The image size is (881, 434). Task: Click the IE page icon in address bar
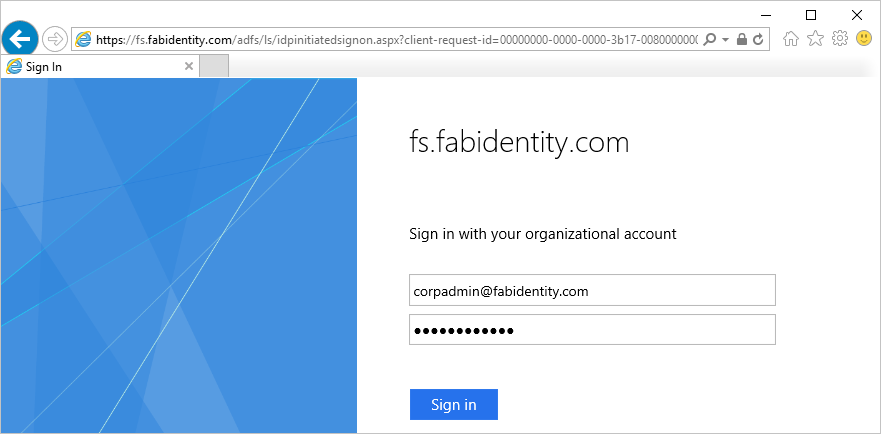pyautogui.click(x=84, y=39)
